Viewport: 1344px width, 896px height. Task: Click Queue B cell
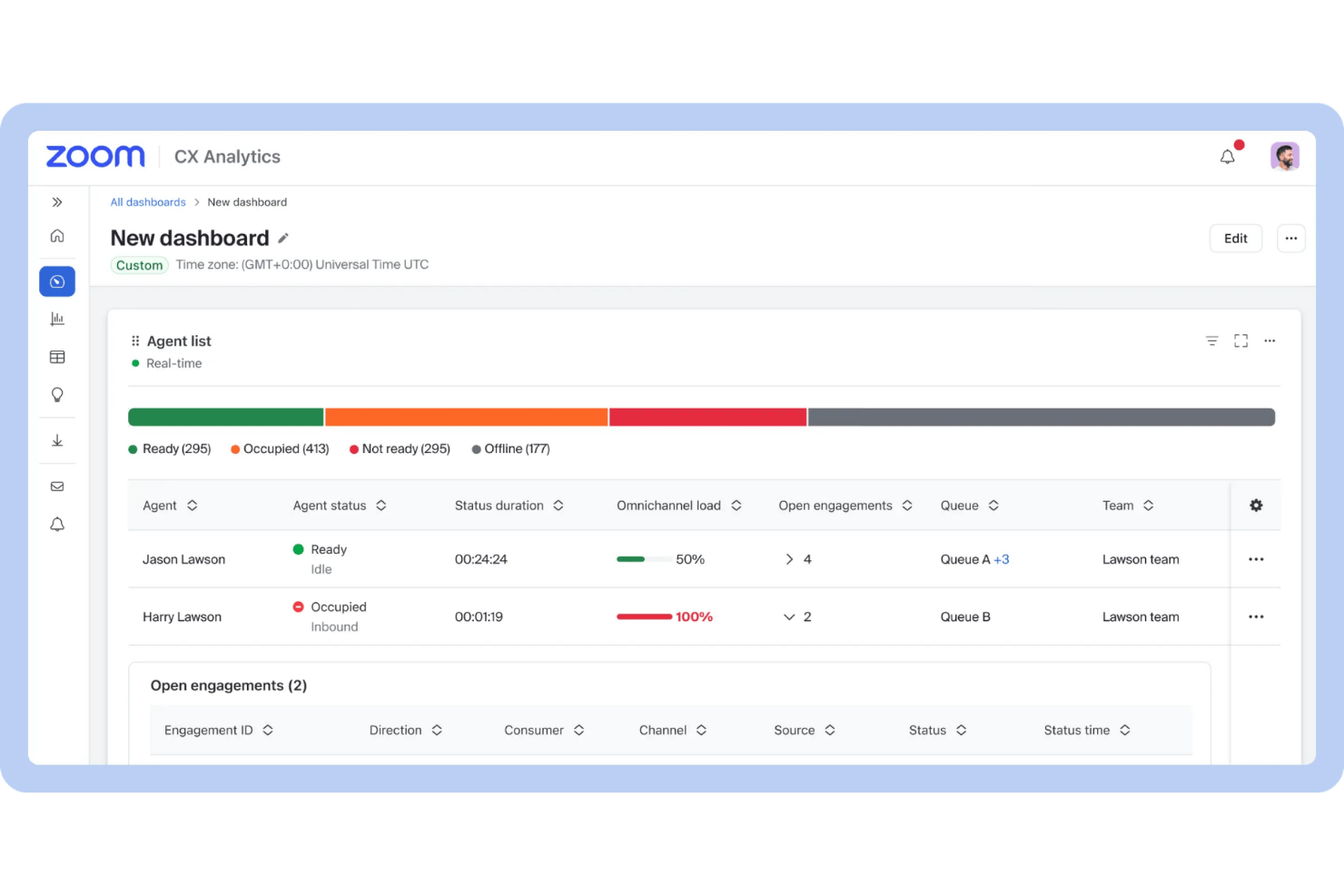click(965, 617)
